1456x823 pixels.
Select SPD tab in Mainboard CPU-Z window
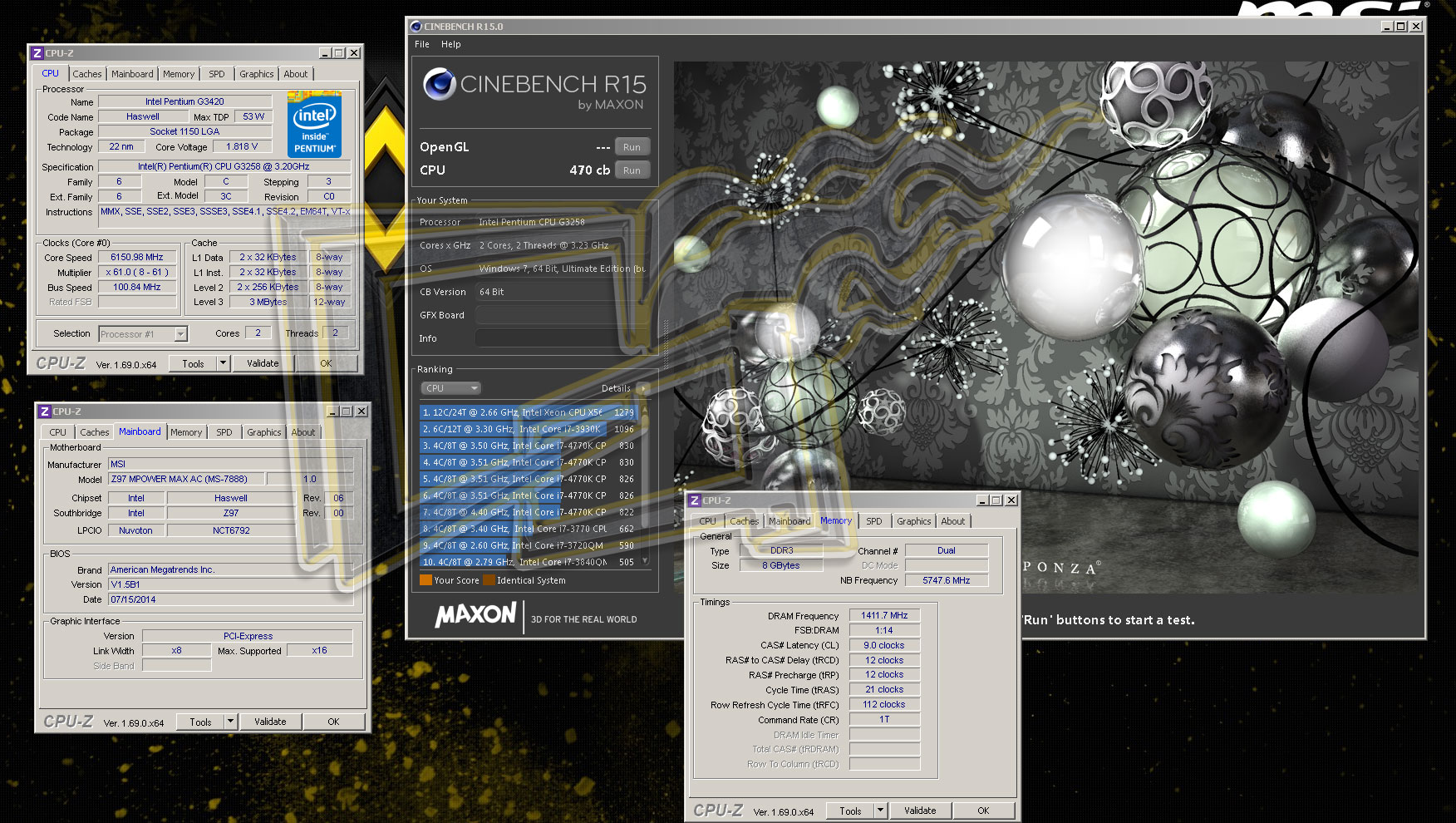point(224,432)
